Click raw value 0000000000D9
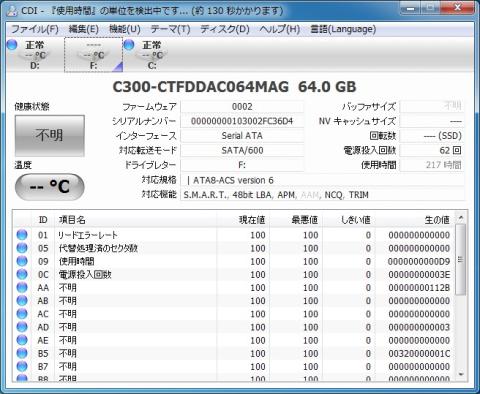 coord(419,261)
